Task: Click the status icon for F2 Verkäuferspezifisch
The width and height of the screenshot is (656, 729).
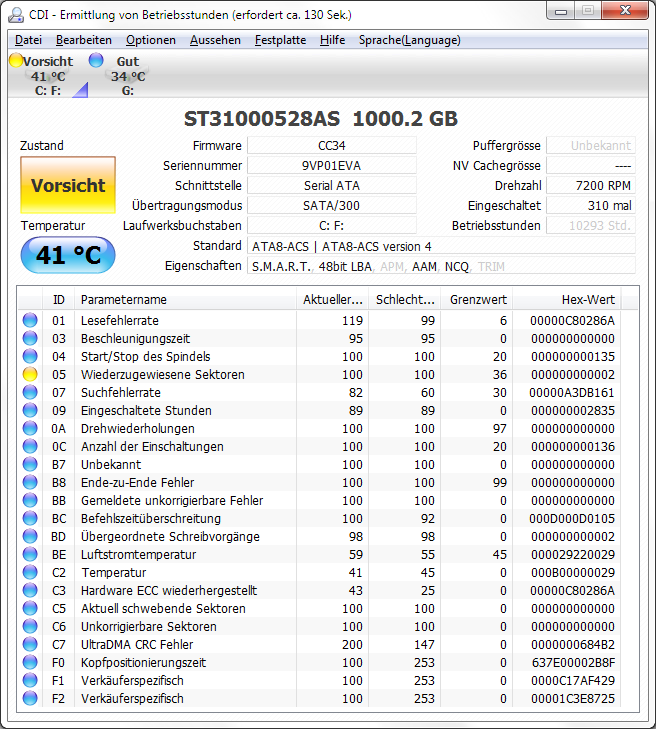Action: pos(30,698)
